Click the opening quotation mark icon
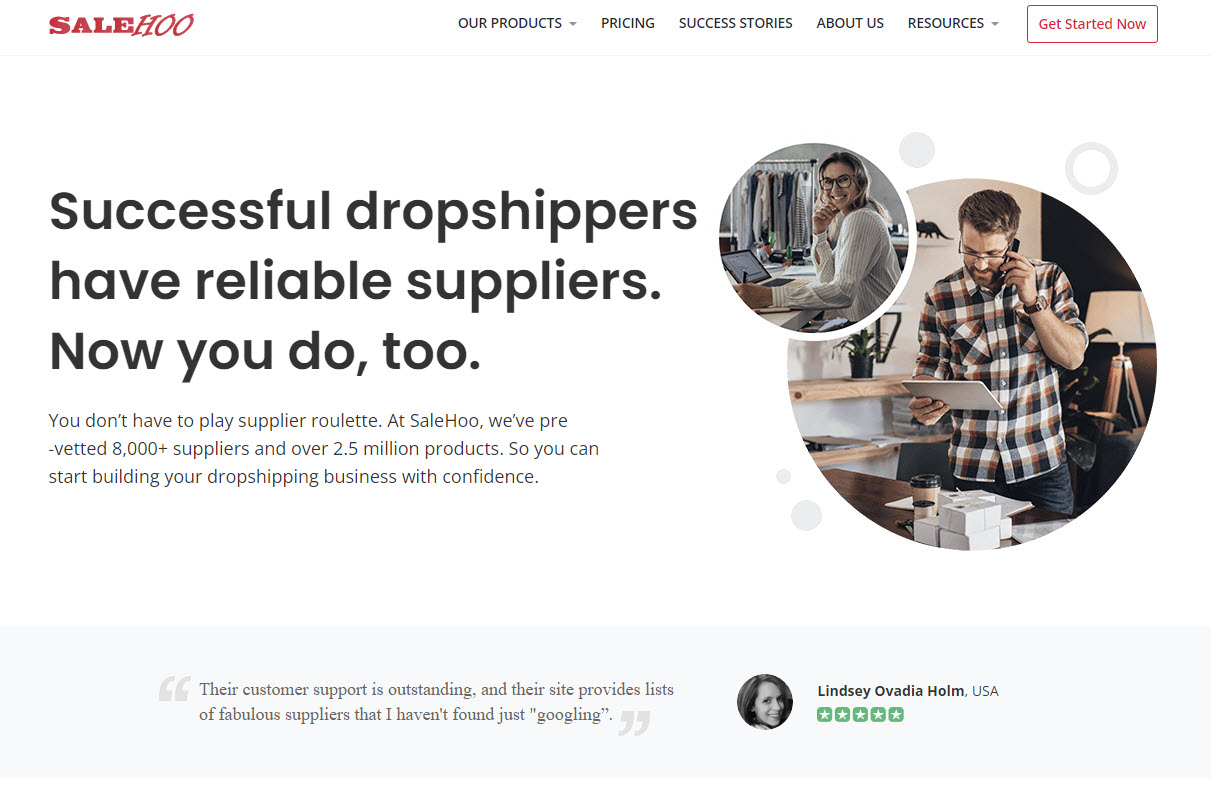Screen dimensions: 1211x791 click(174, 688)
